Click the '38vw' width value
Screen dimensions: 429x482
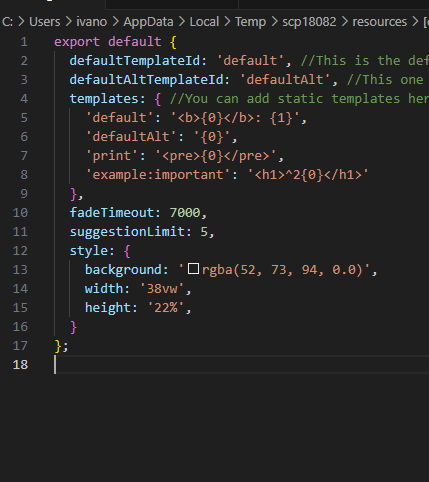click(162, 289)
